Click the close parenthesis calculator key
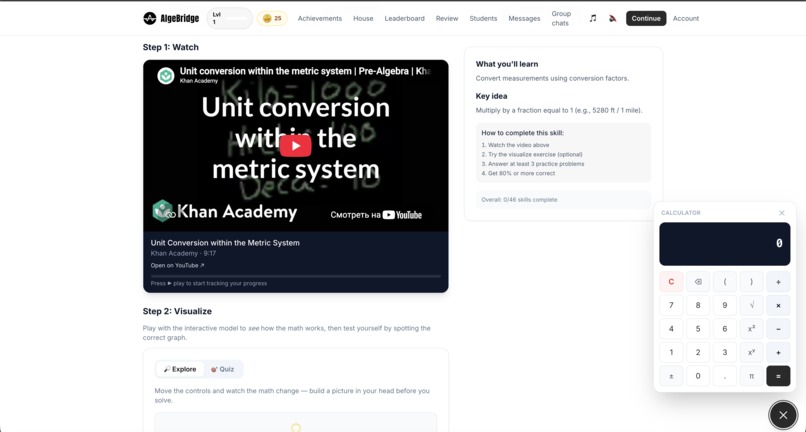 click(x=752, y=282)
